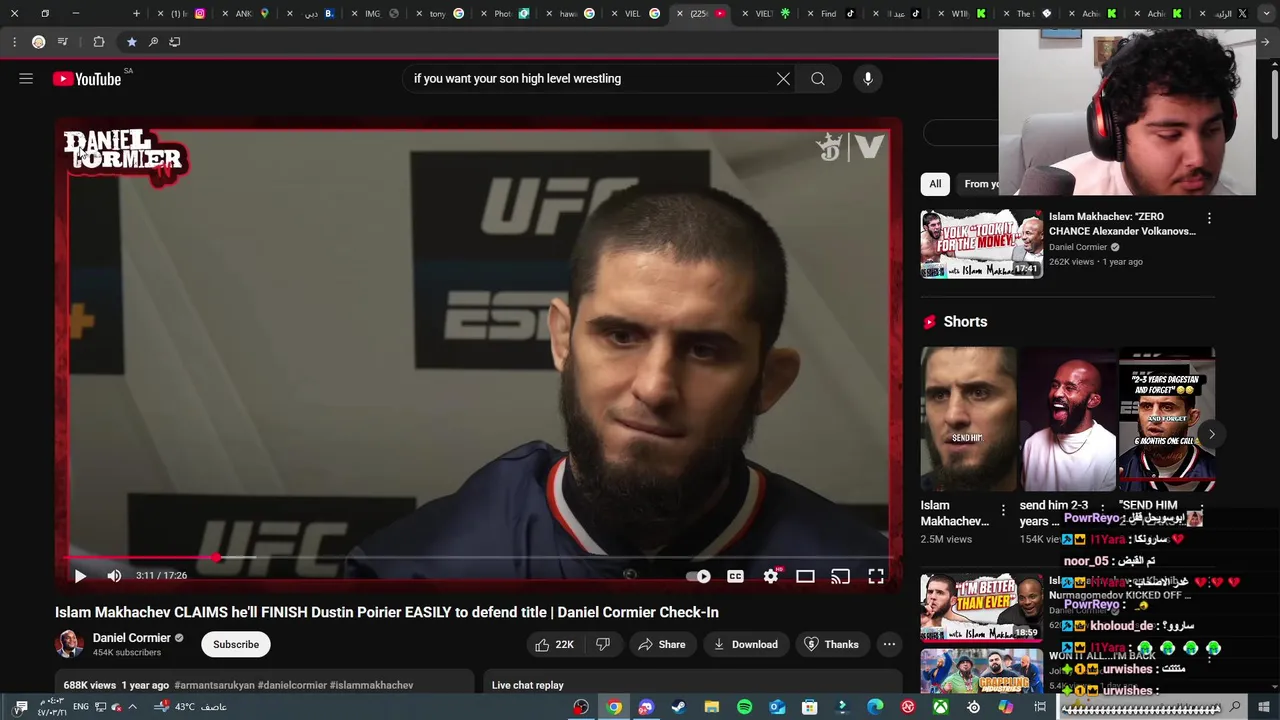Open Daniel Cormier channel name link
The width and height of the screenshot is (1280, 720).
click(132, 638)
